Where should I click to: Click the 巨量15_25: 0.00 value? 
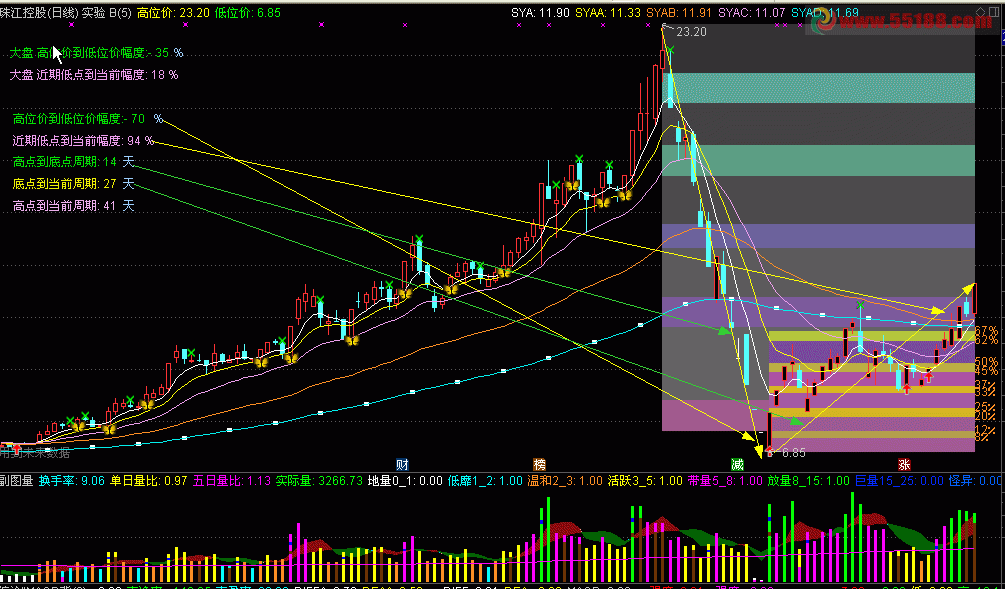[899, 481]
